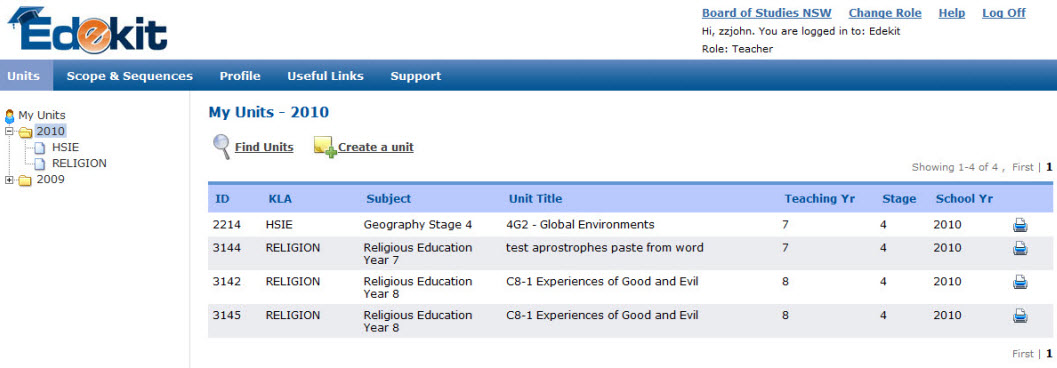The width and height of the screenshot is (1057, 368).
Task: Open the Board of Studies NSW link
Action: 767,13
